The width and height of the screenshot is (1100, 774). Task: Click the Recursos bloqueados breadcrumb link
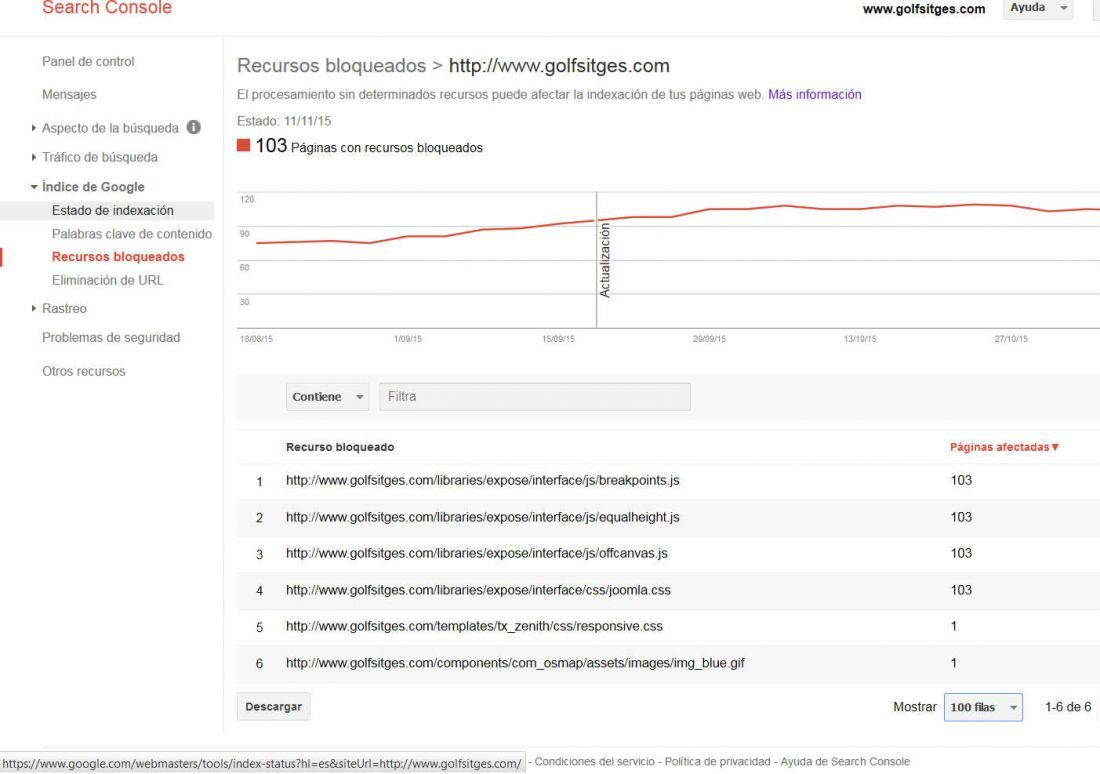331,65
